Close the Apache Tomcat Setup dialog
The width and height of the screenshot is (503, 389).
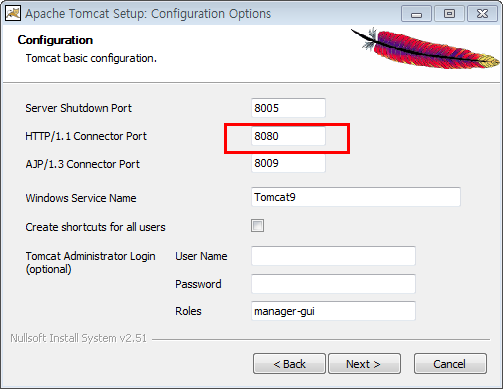pyautogui.click(x=482, y=14)
